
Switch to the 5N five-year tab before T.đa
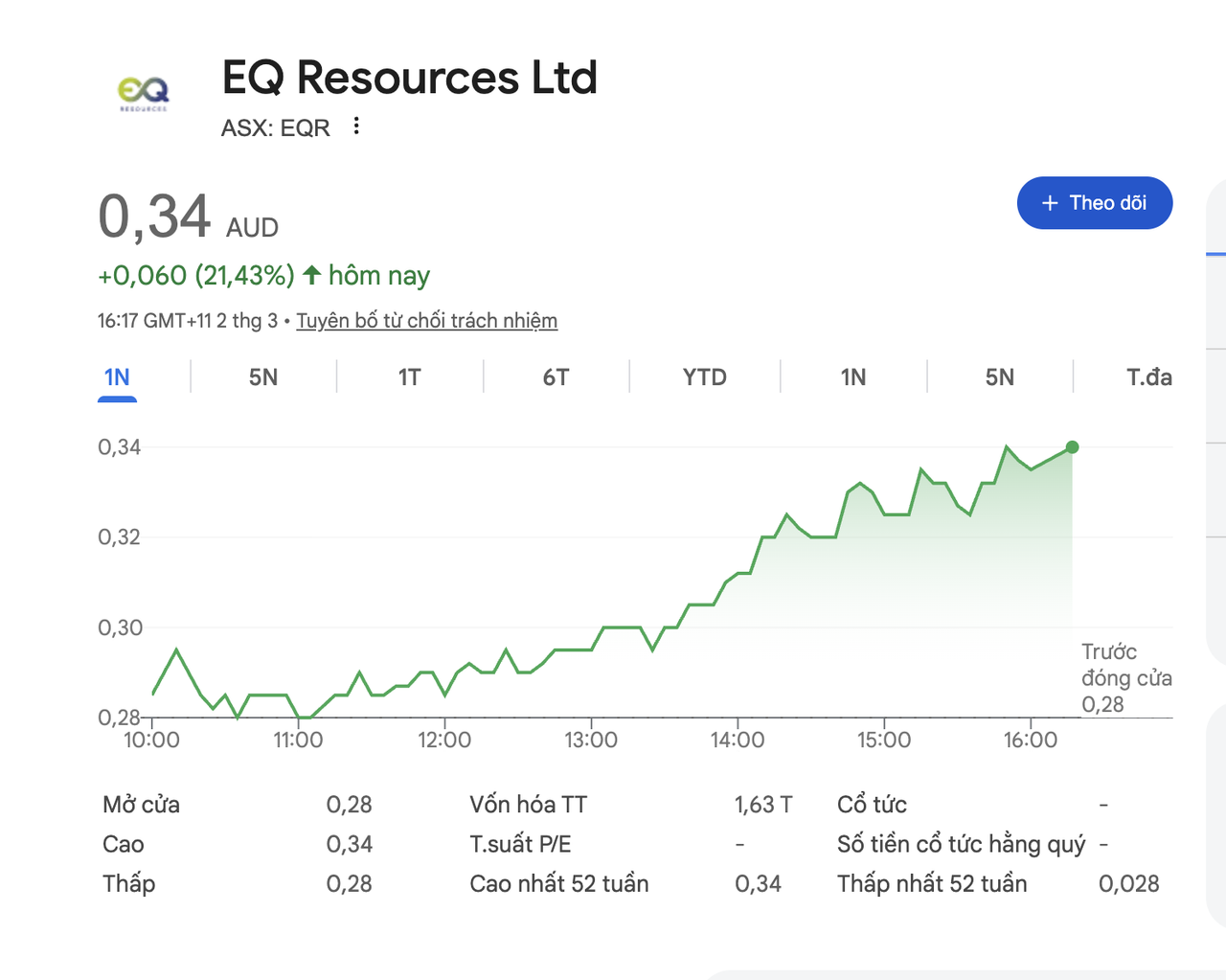tap(1000, 377)
